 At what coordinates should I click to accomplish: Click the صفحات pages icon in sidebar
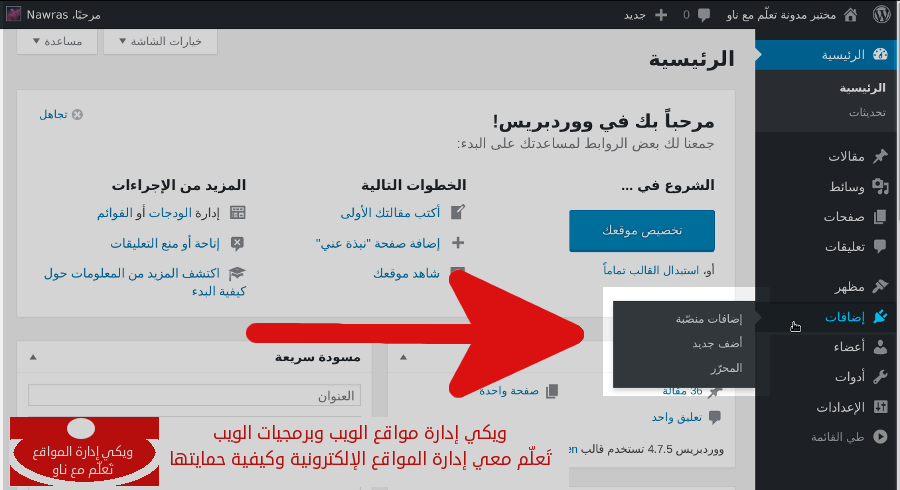(880, 216)
